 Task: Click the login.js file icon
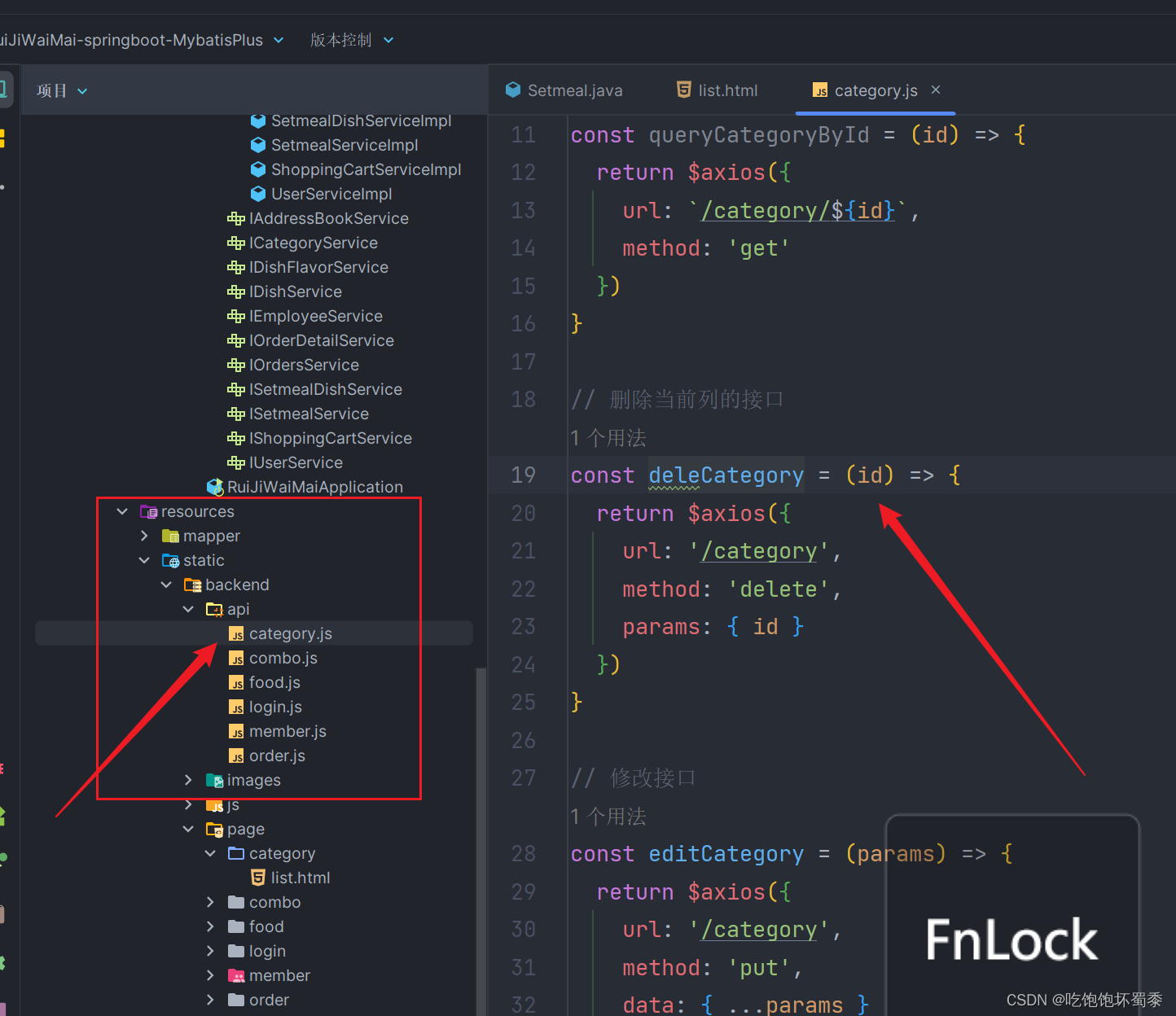click(236, 707)
